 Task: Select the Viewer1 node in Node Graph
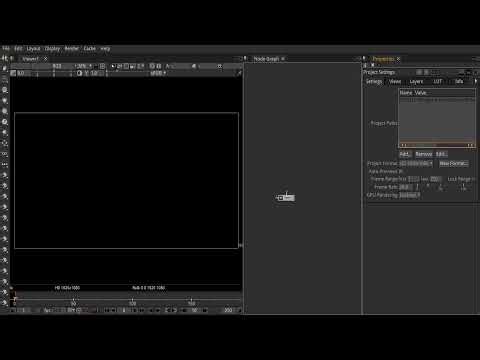coord(286,198)
